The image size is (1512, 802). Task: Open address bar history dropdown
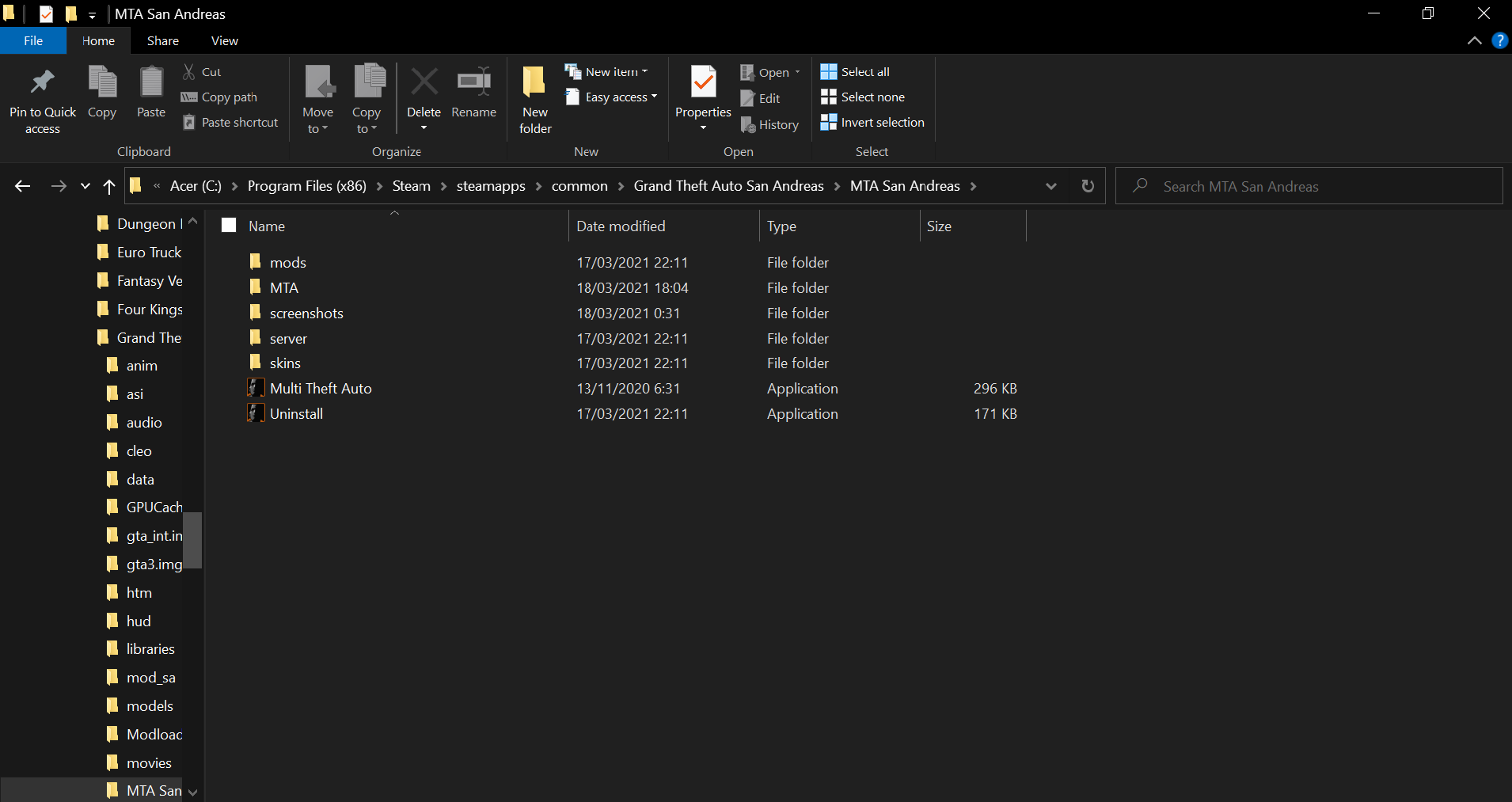[x=1051, y=186]
